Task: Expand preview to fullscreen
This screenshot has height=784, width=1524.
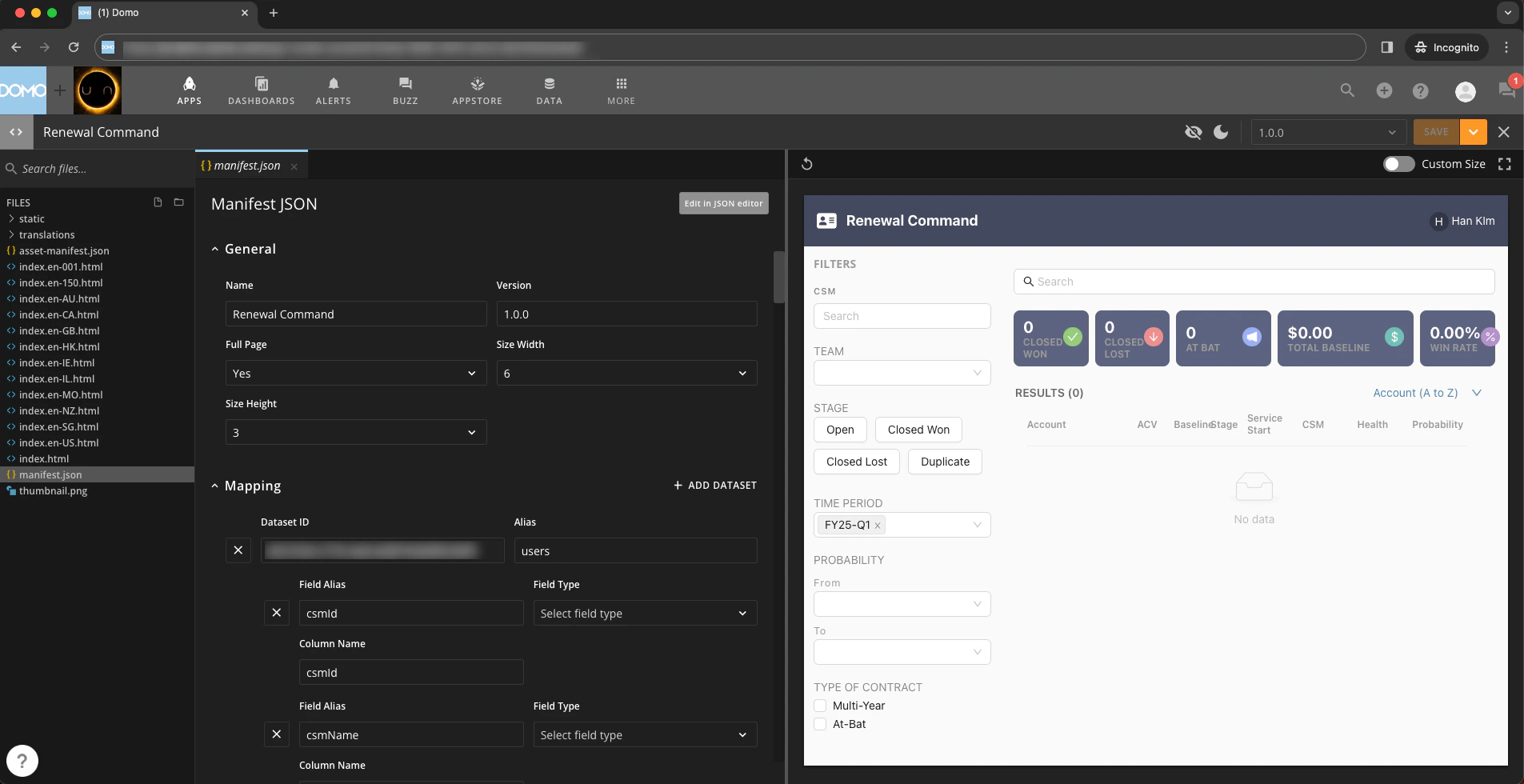Action: 1505,164
